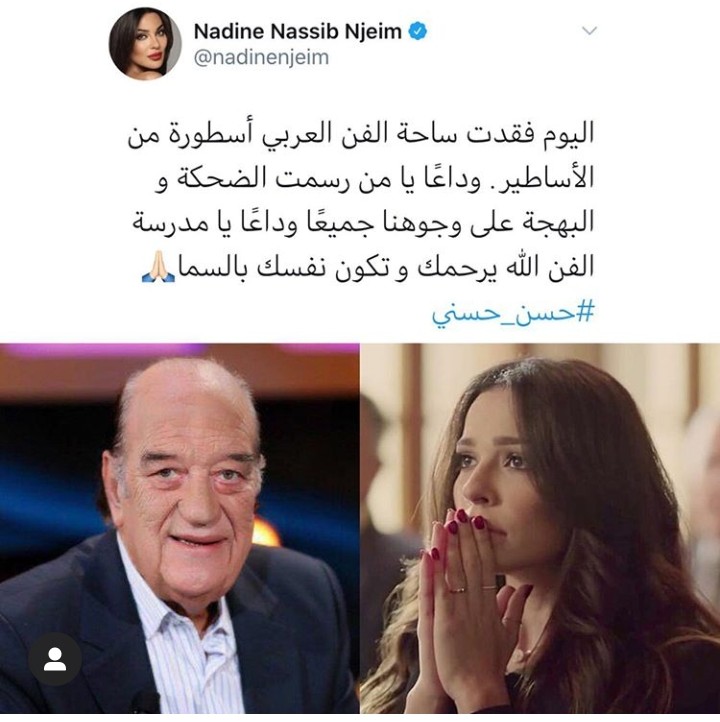Viewport: 720px width, 722px height.
Task: Click the word الضحكة in the second line
Action: pos(222,178)
